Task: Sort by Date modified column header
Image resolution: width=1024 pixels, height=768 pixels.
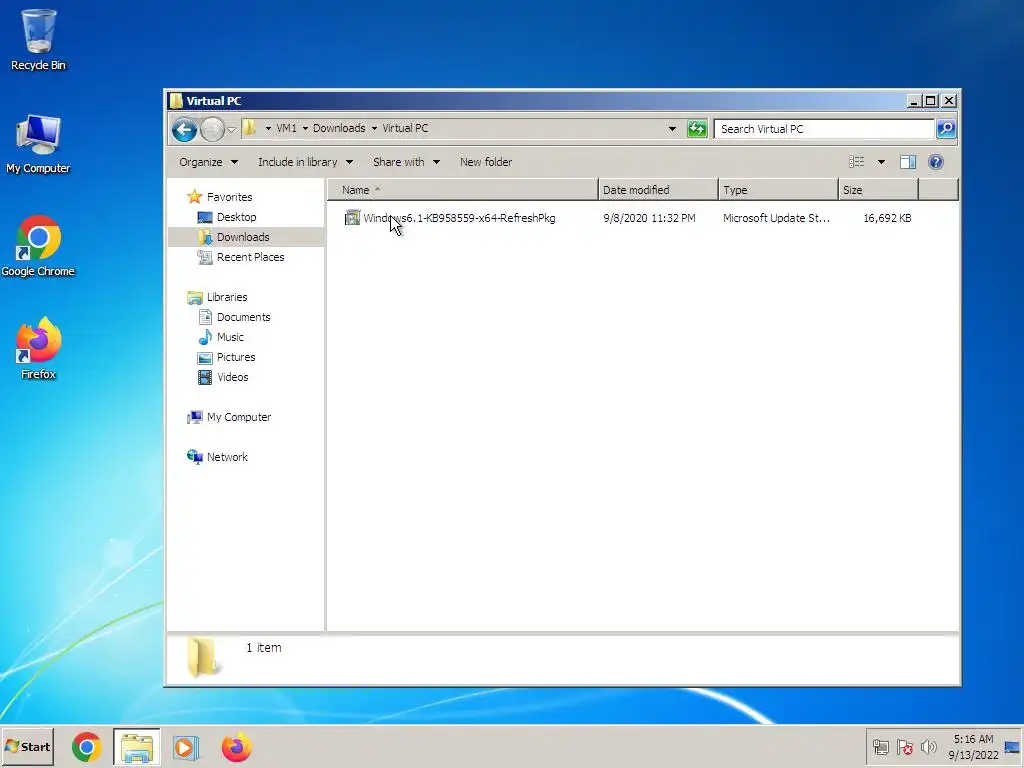Action: click(658, 190)
